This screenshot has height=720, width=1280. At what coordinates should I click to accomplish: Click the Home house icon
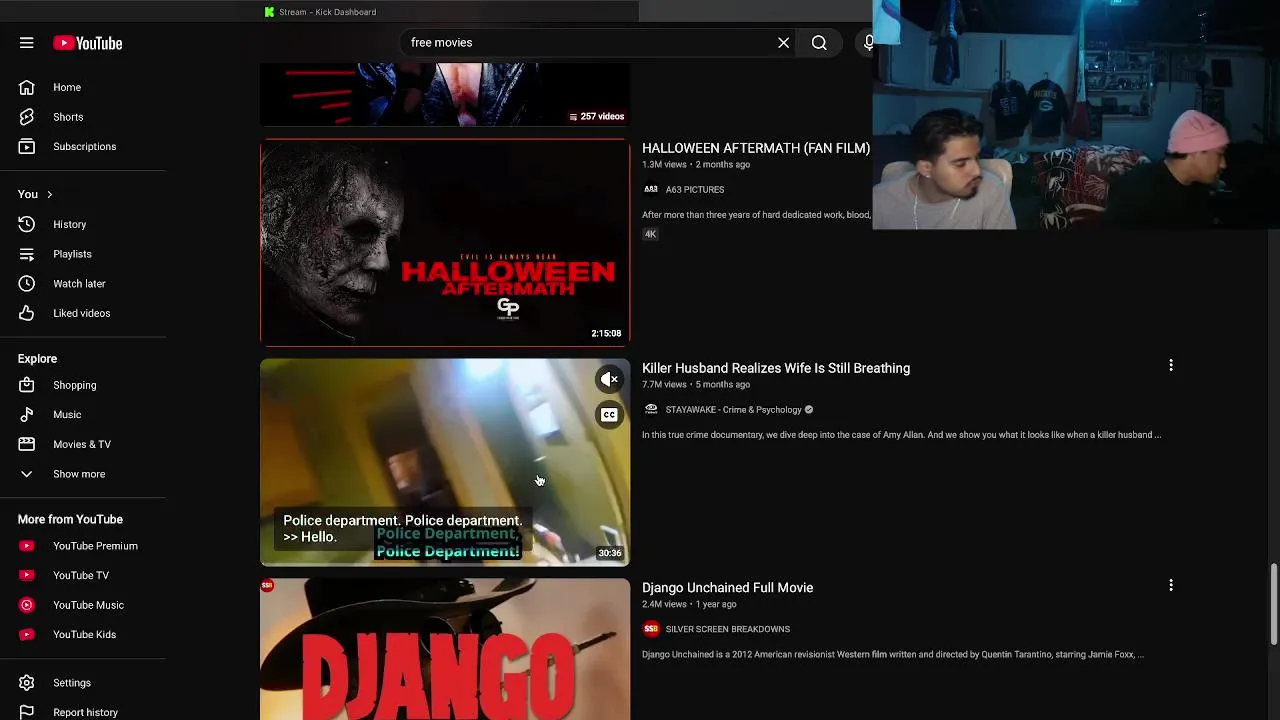[x=27, y=87]
